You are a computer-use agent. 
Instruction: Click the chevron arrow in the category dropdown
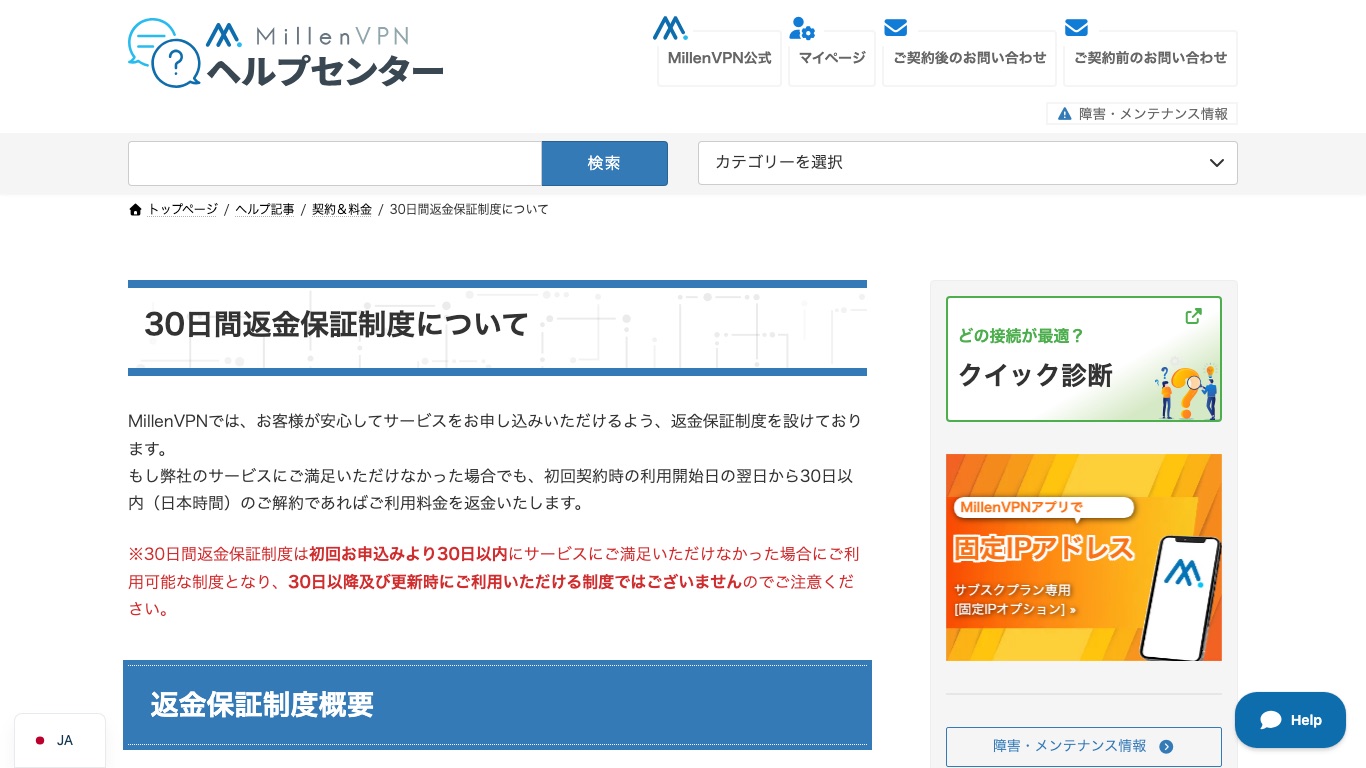pos(1216,163)
